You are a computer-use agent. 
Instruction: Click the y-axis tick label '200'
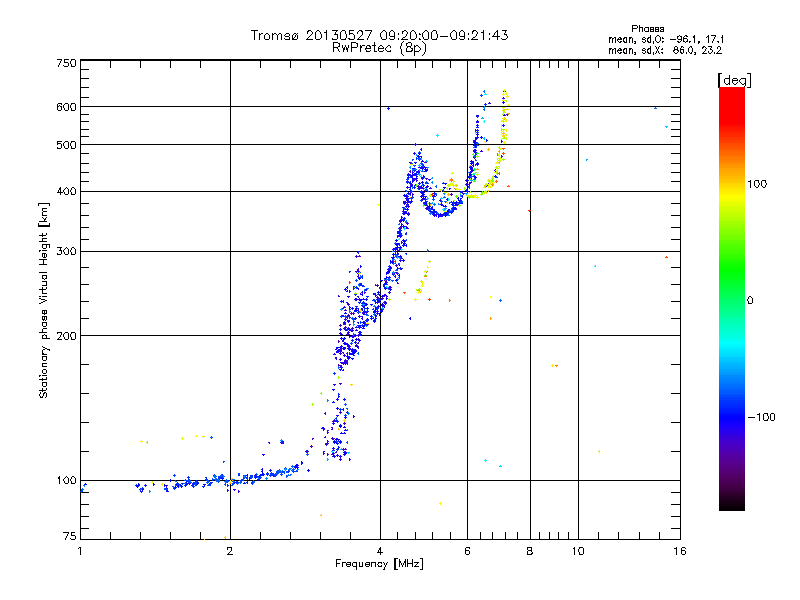point(66,336)
